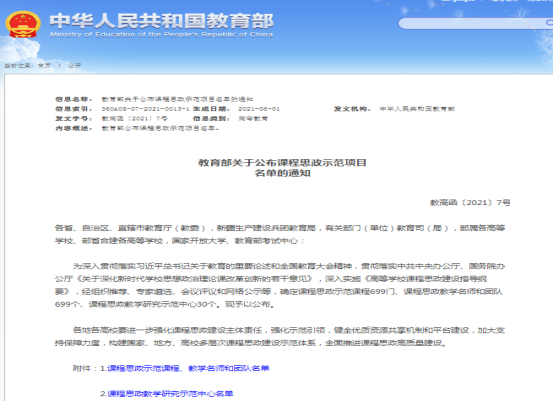Click the 发文字号 value in info table

(135, 119)
